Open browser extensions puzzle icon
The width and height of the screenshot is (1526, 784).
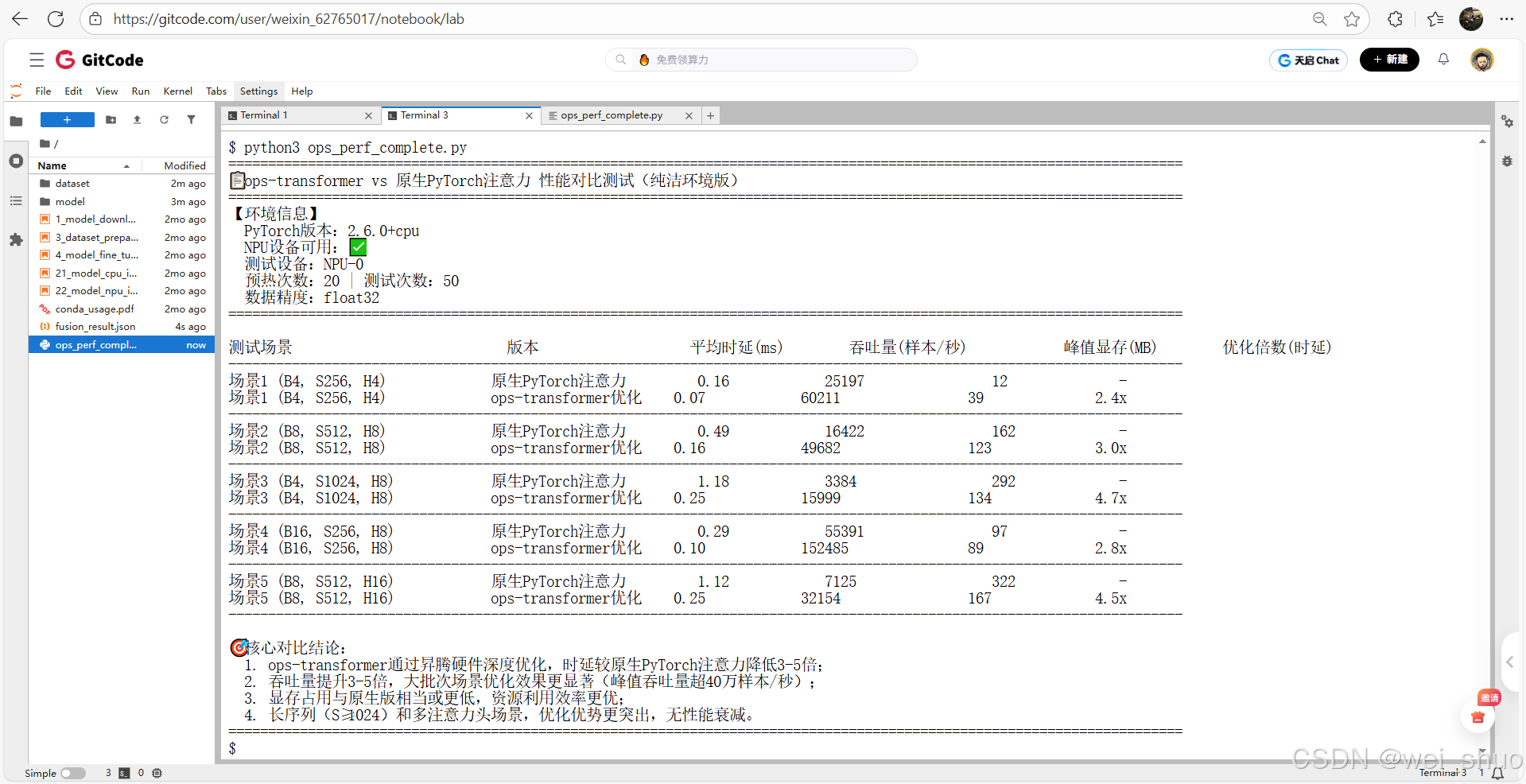[x=1395, y=19]
